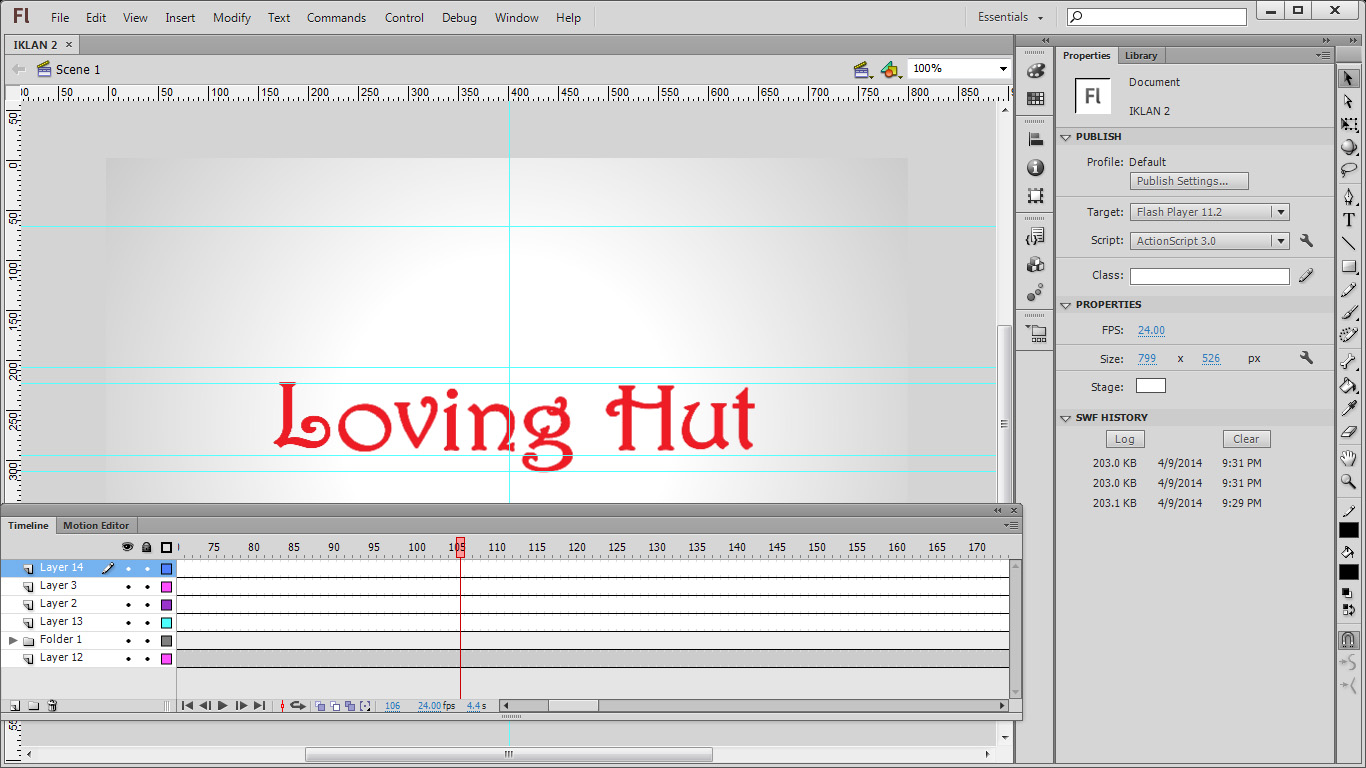
Task: Toggle Snap to Objects magnet
Action: point(1348,640)
